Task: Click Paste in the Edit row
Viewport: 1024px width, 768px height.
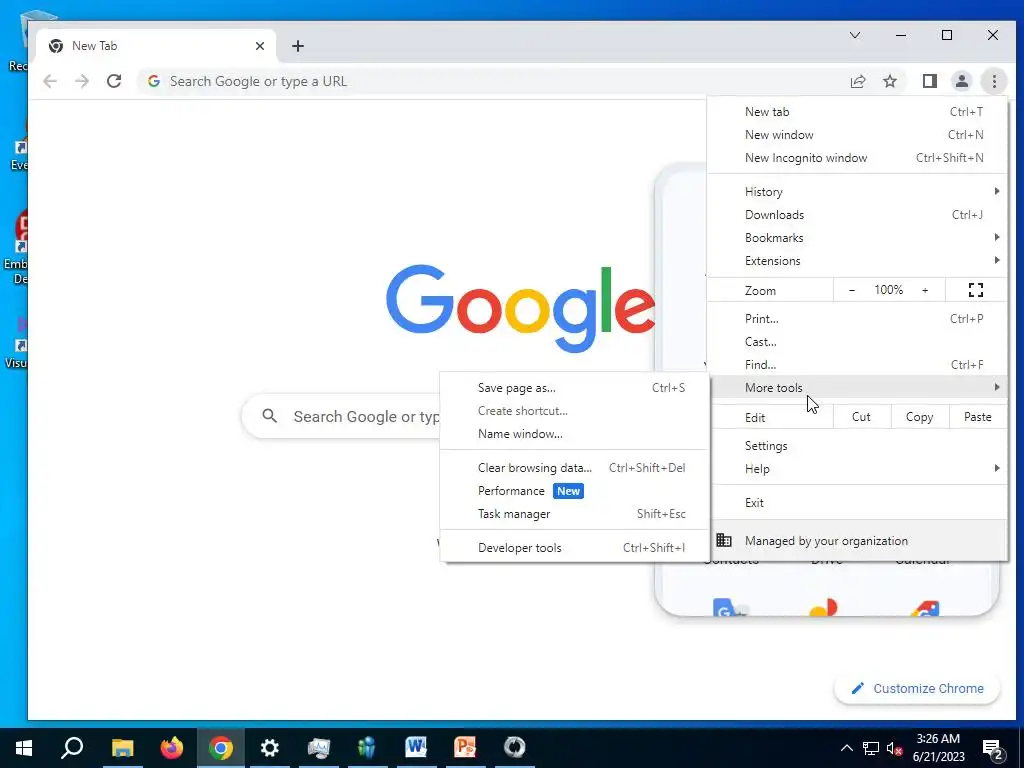Action: [x=978, y=417]
